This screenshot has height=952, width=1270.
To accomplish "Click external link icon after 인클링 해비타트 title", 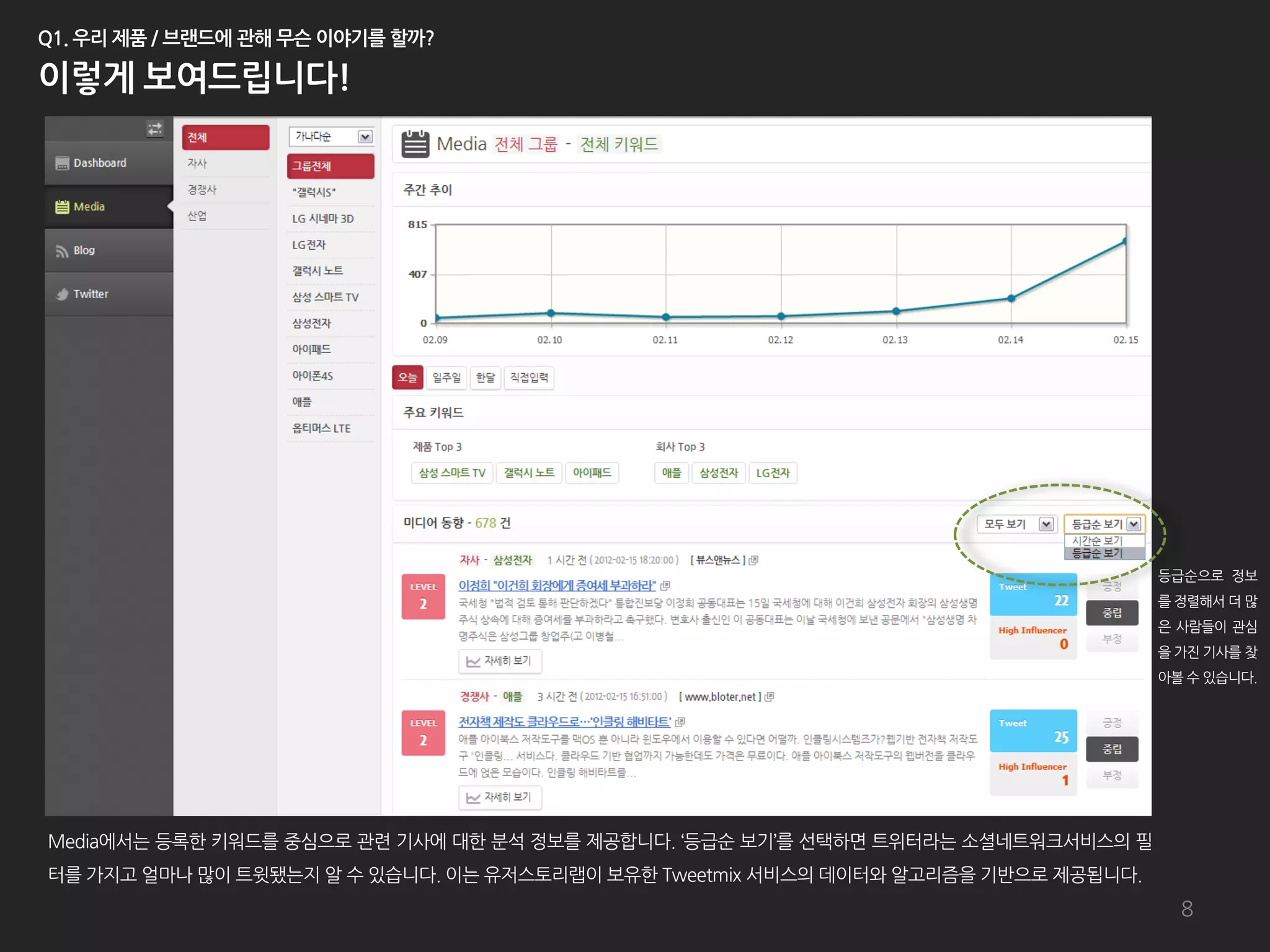I will (x=680, y=722).
